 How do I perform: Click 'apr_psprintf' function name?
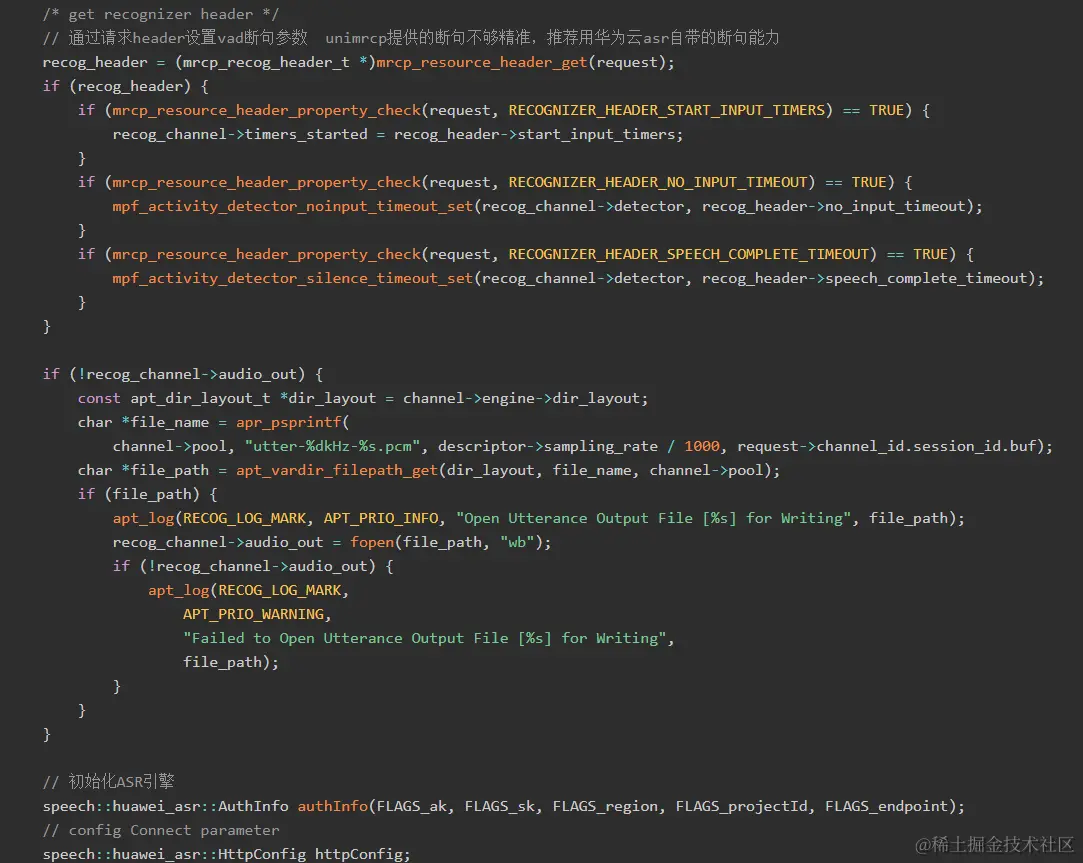pyautogui.click(x=289, y=422)
